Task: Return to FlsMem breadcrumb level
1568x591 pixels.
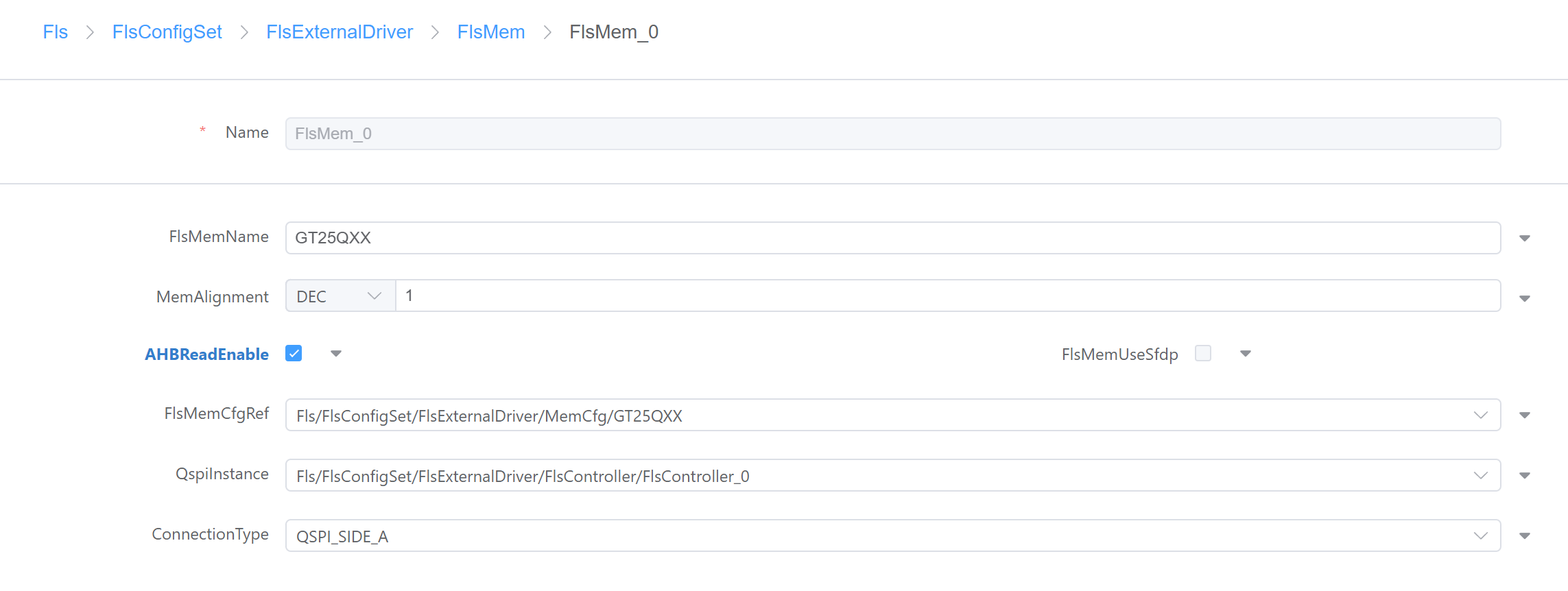Action: (x=490, y=32)
